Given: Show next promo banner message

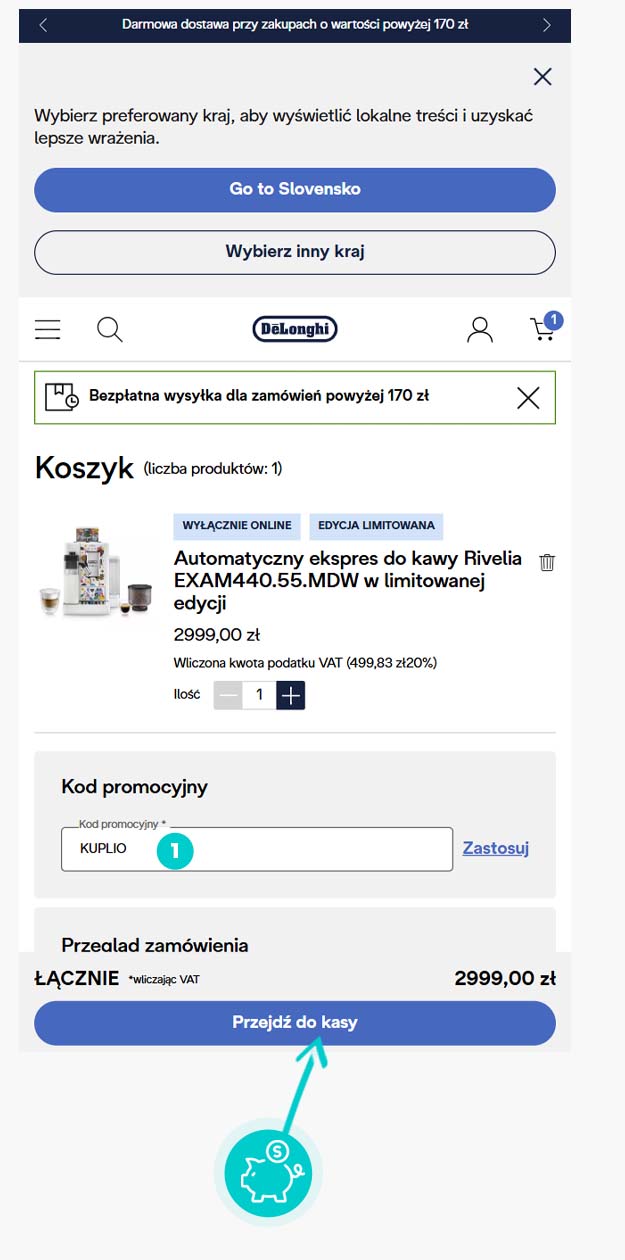Looking at the screenshot, I should (x=546, y=25).
